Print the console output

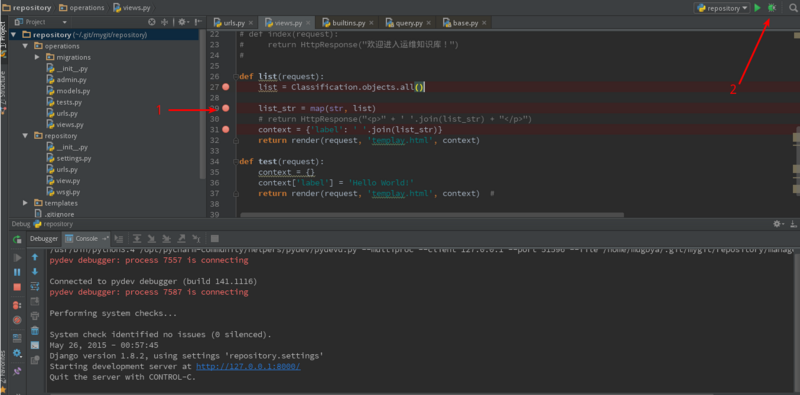pyautogui.click(x=35, y=316)
